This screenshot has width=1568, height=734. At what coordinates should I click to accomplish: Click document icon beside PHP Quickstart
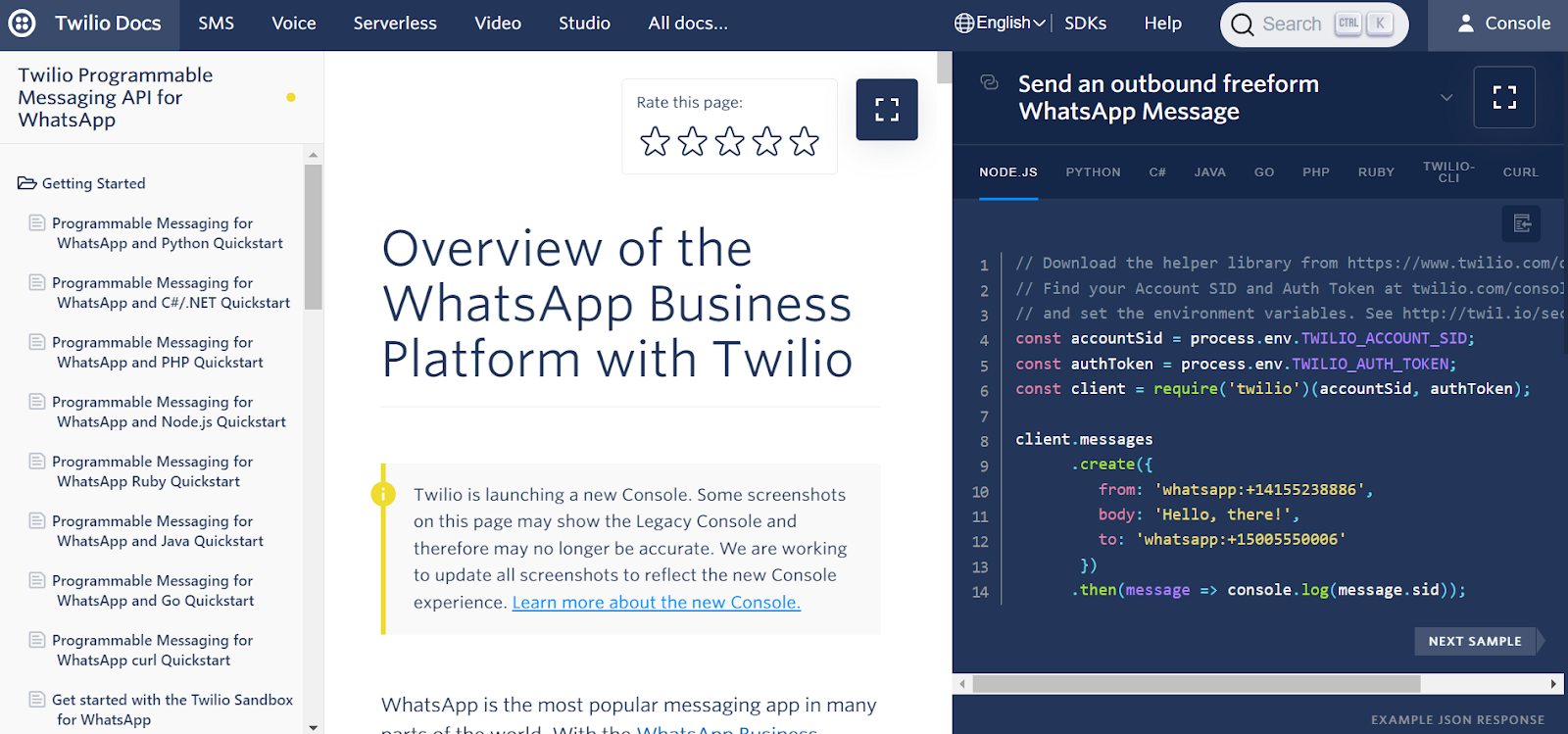point(37,342)
